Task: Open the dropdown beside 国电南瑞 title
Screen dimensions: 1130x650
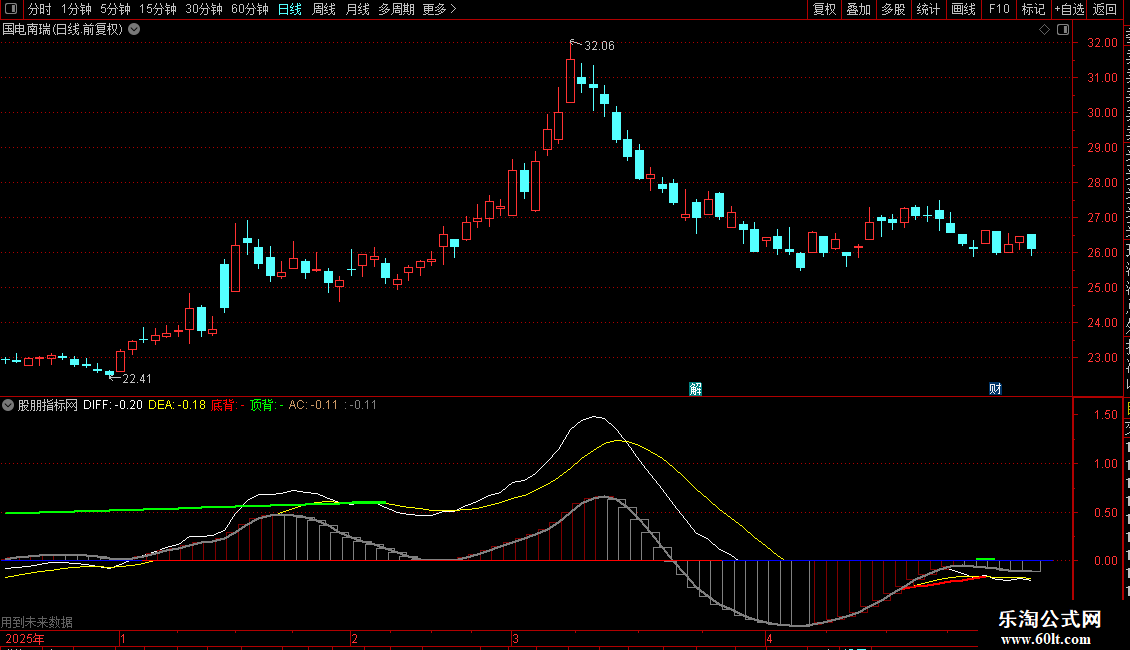Action: (x=134, y=30)
